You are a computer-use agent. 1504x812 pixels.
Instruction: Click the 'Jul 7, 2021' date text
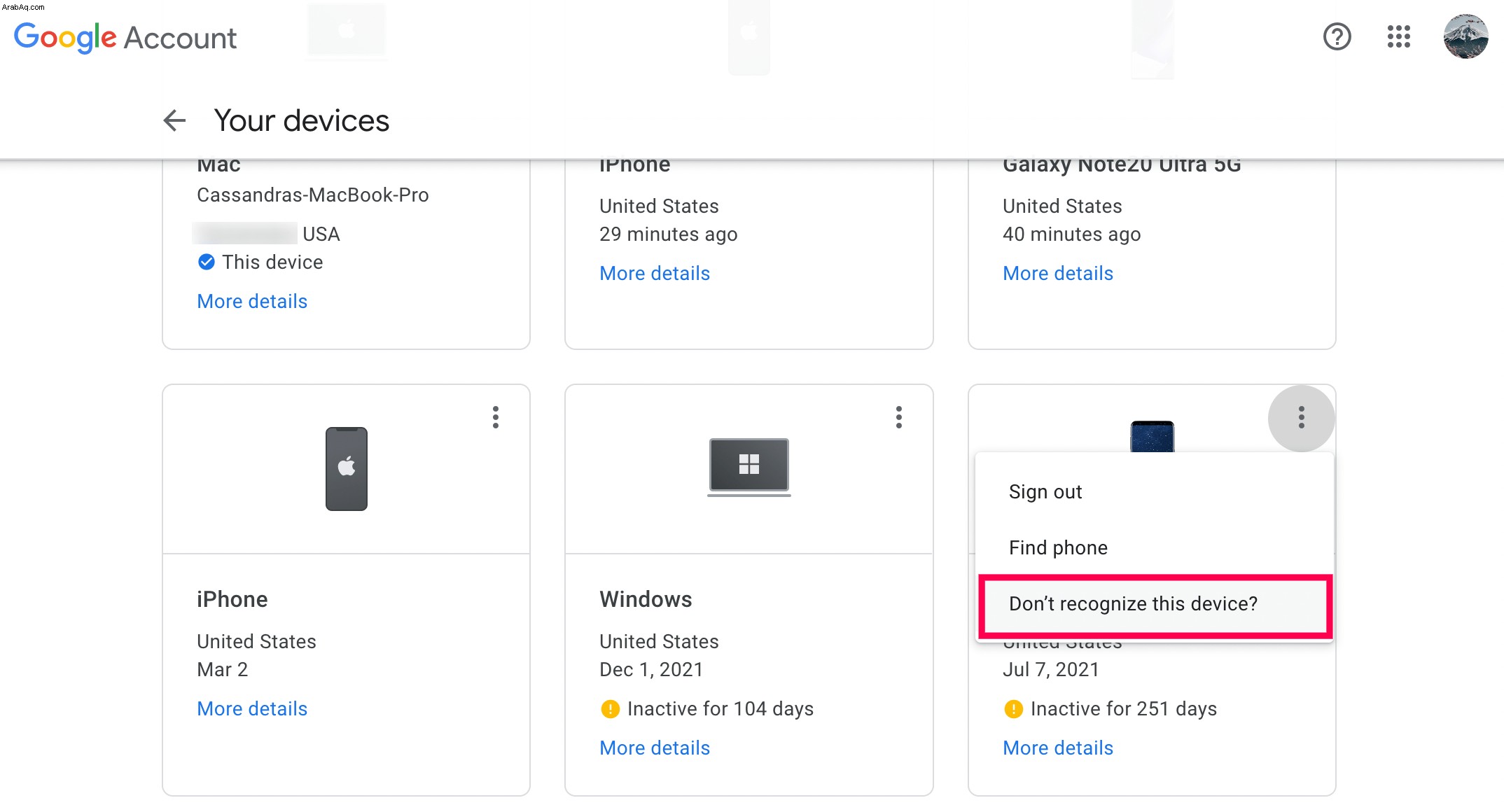[x=1051, y=669]
